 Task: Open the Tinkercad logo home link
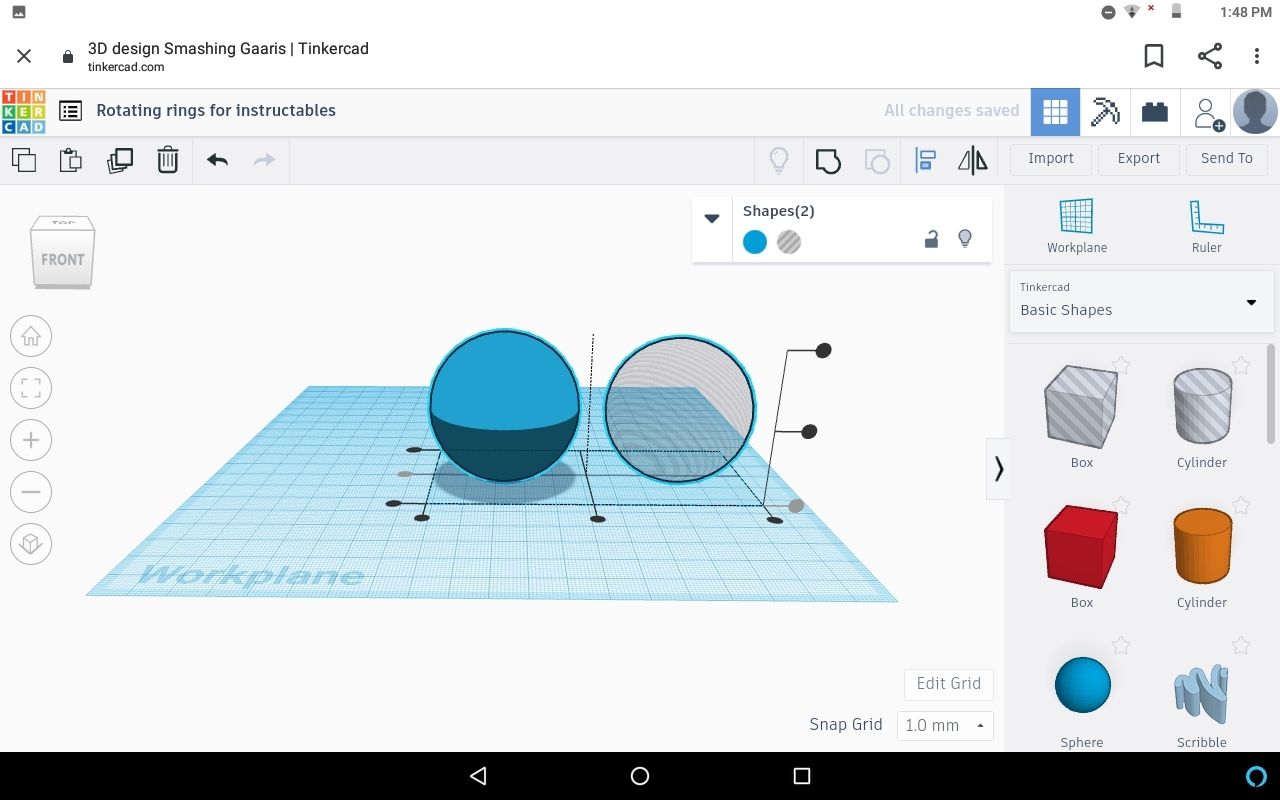(24, 111)
